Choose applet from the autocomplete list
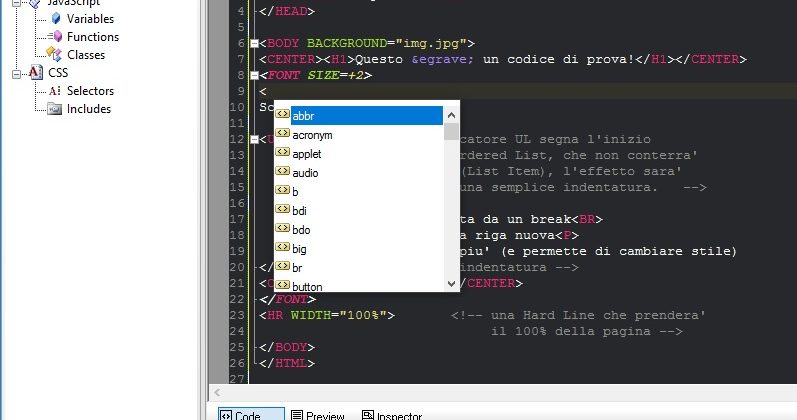 [366, 154]
